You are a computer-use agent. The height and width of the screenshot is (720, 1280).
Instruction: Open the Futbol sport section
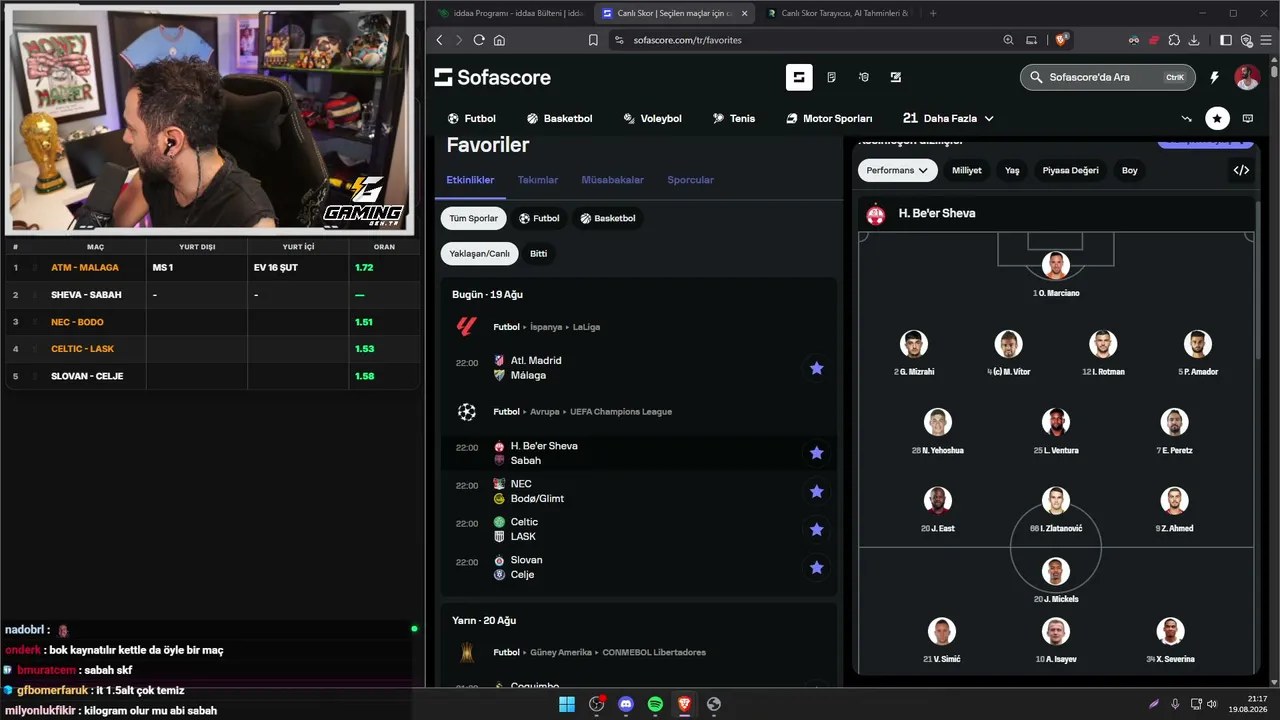(472, 118)
